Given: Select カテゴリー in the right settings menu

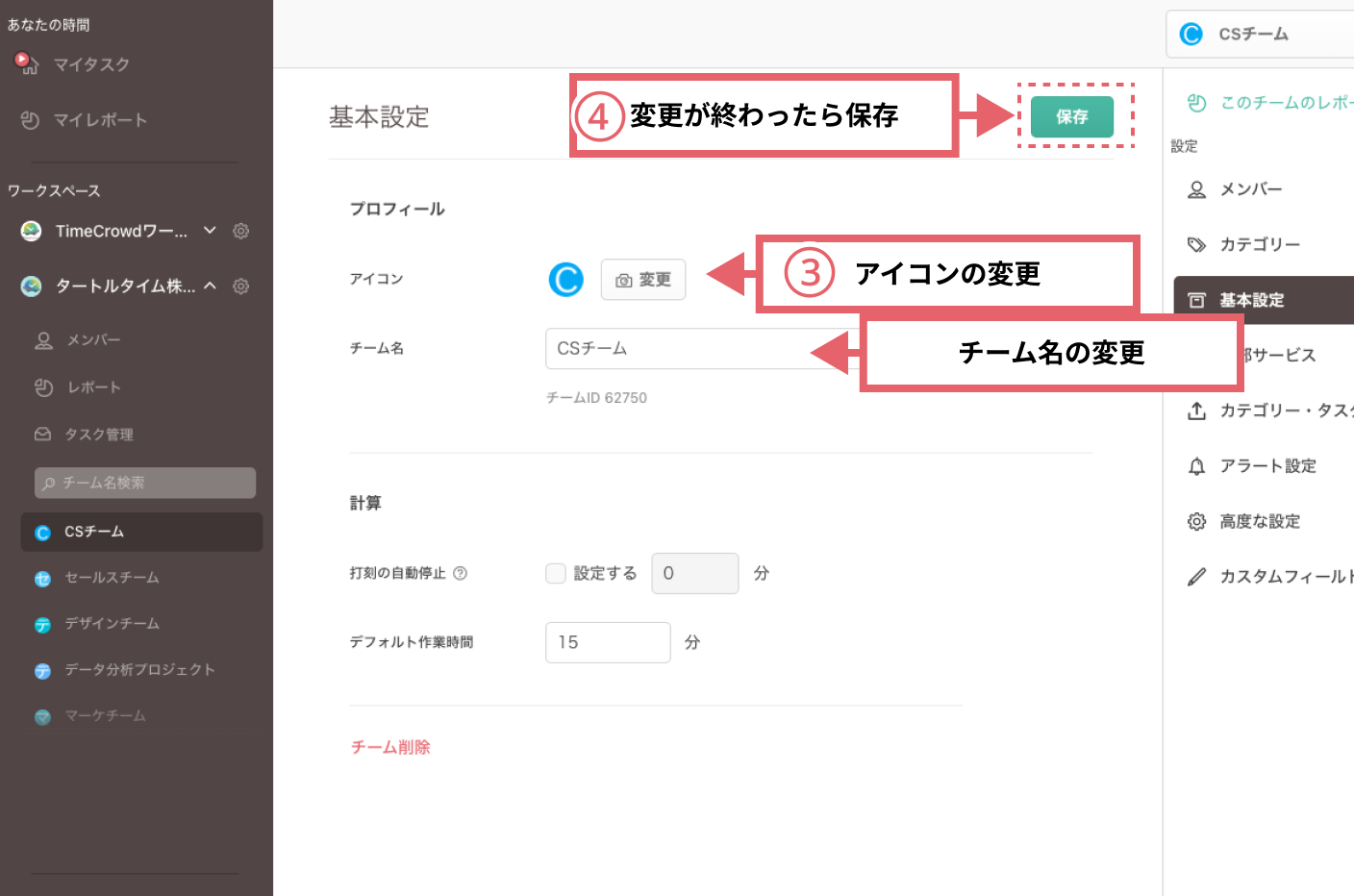Looking at the screenshot, I should (1259, 245).
